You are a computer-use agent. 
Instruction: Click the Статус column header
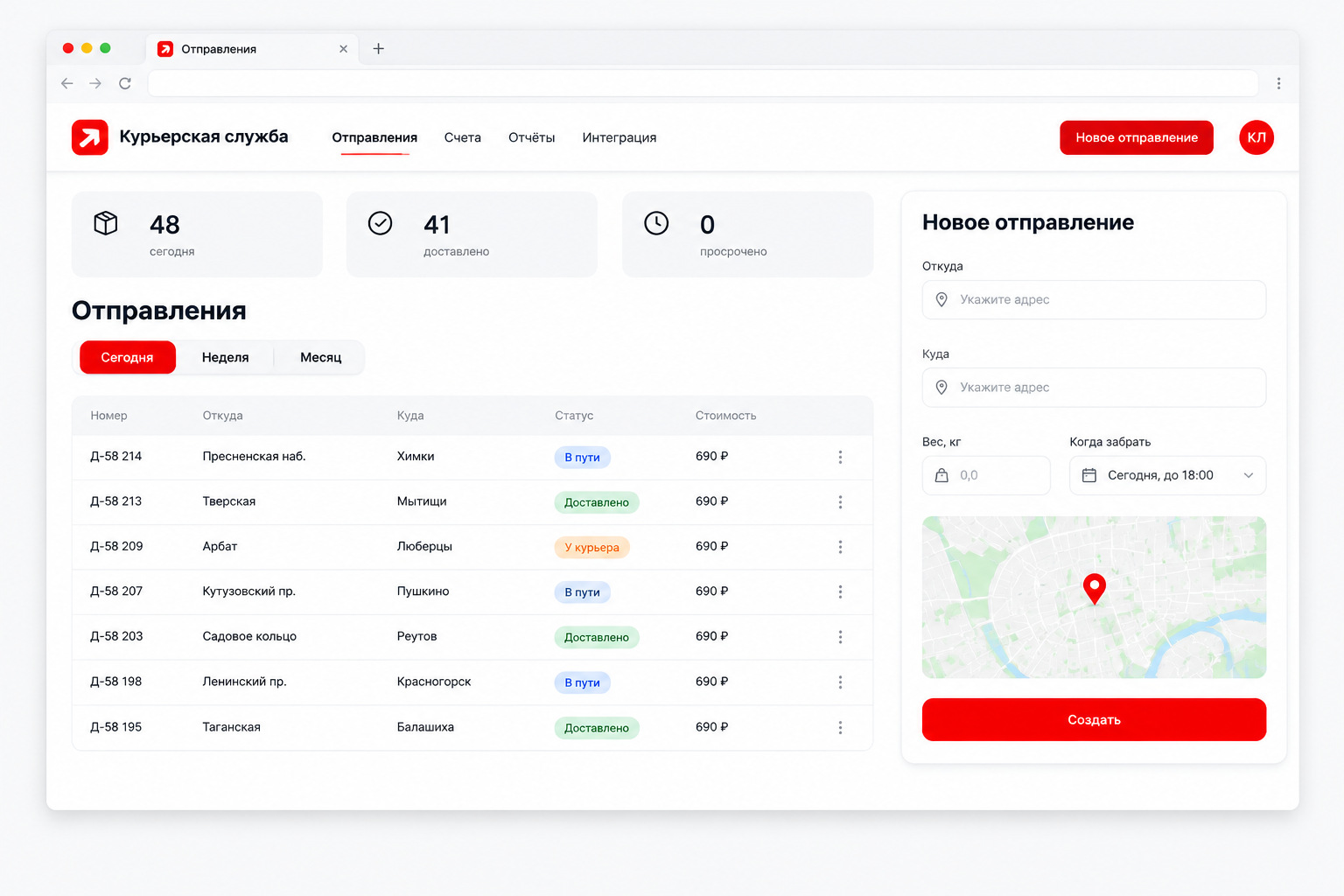pos(574,416)
